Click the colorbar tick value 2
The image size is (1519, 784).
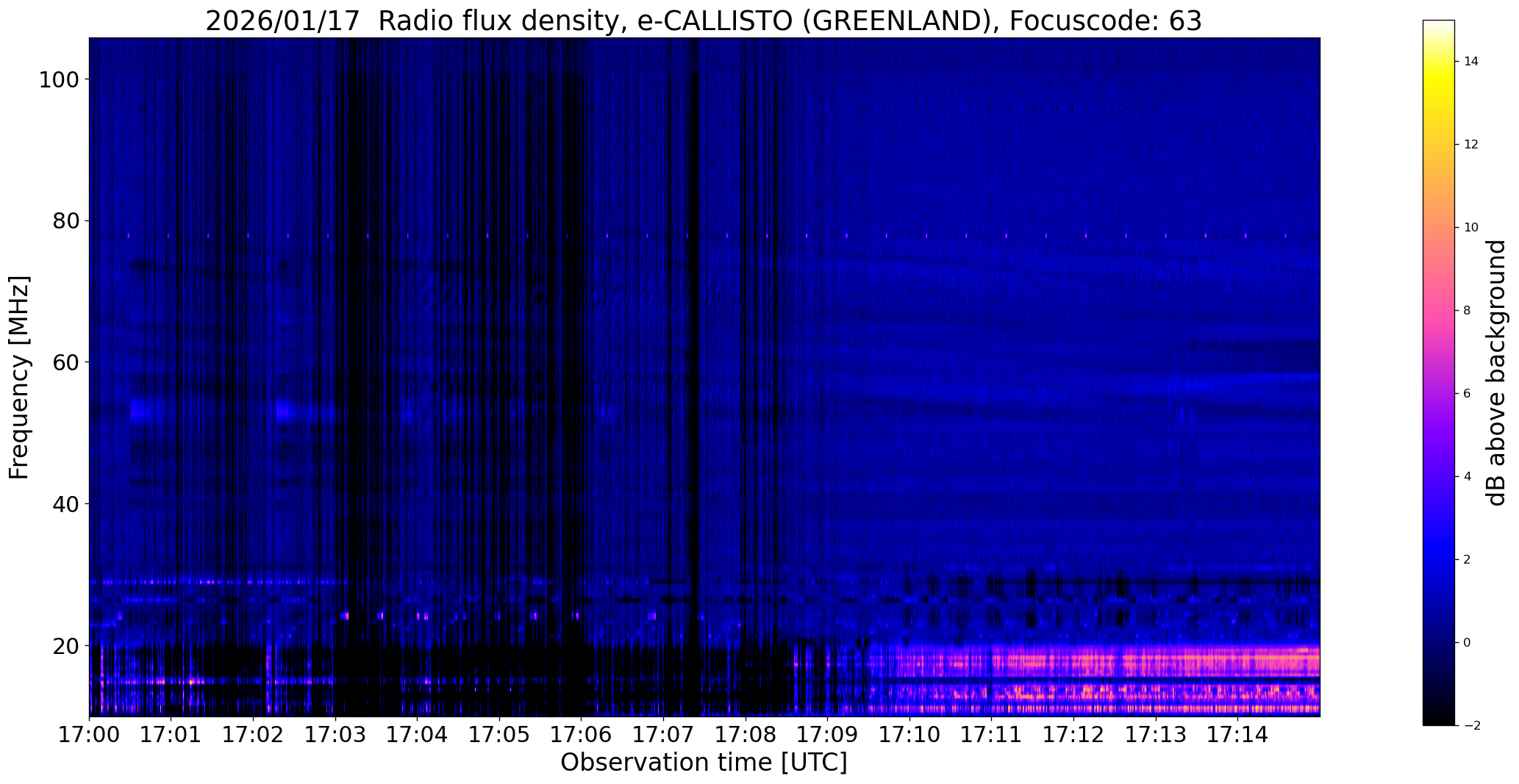1468,559
